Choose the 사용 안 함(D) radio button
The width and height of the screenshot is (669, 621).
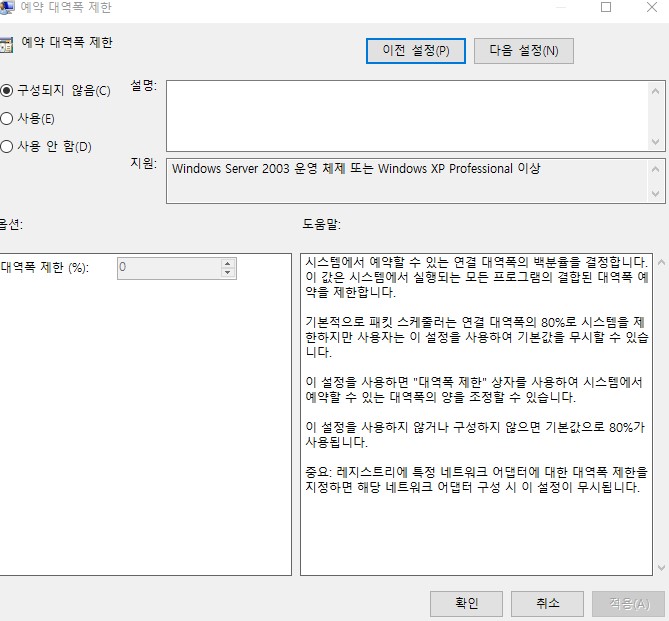7,147
